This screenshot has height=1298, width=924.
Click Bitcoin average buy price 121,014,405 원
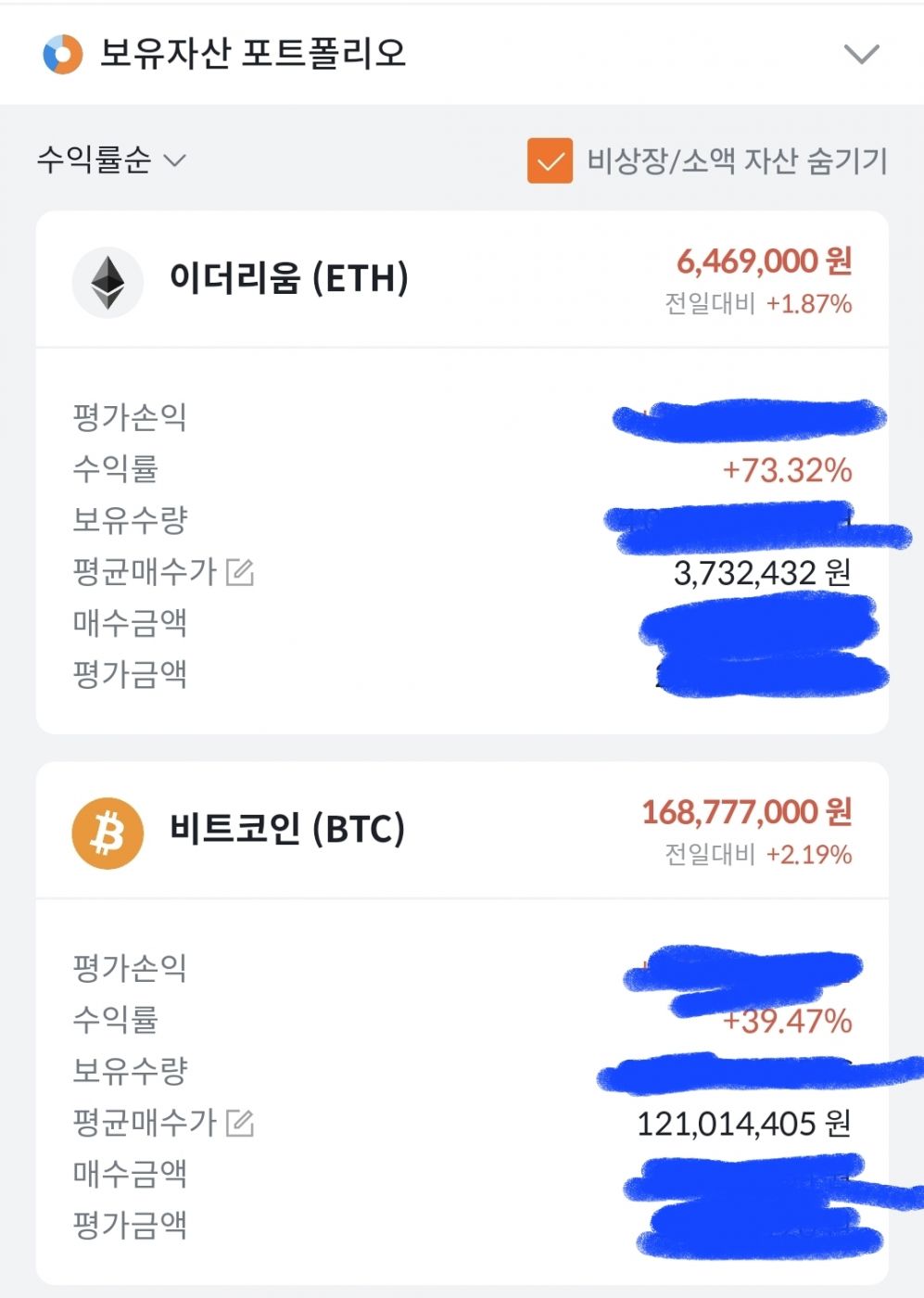point(743,1124)
